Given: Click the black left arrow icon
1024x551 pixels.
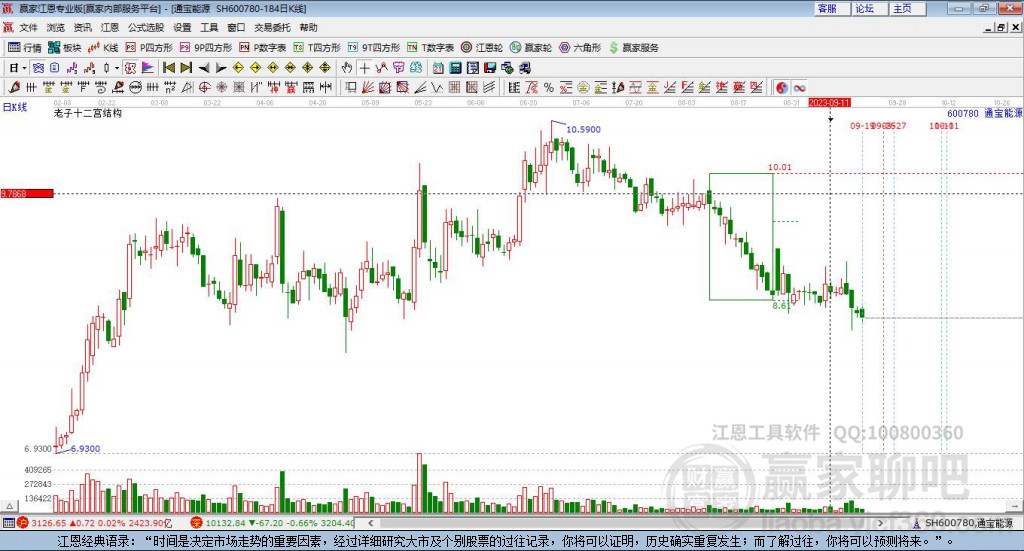Looking at the screenshot, I should coord(204,68).
